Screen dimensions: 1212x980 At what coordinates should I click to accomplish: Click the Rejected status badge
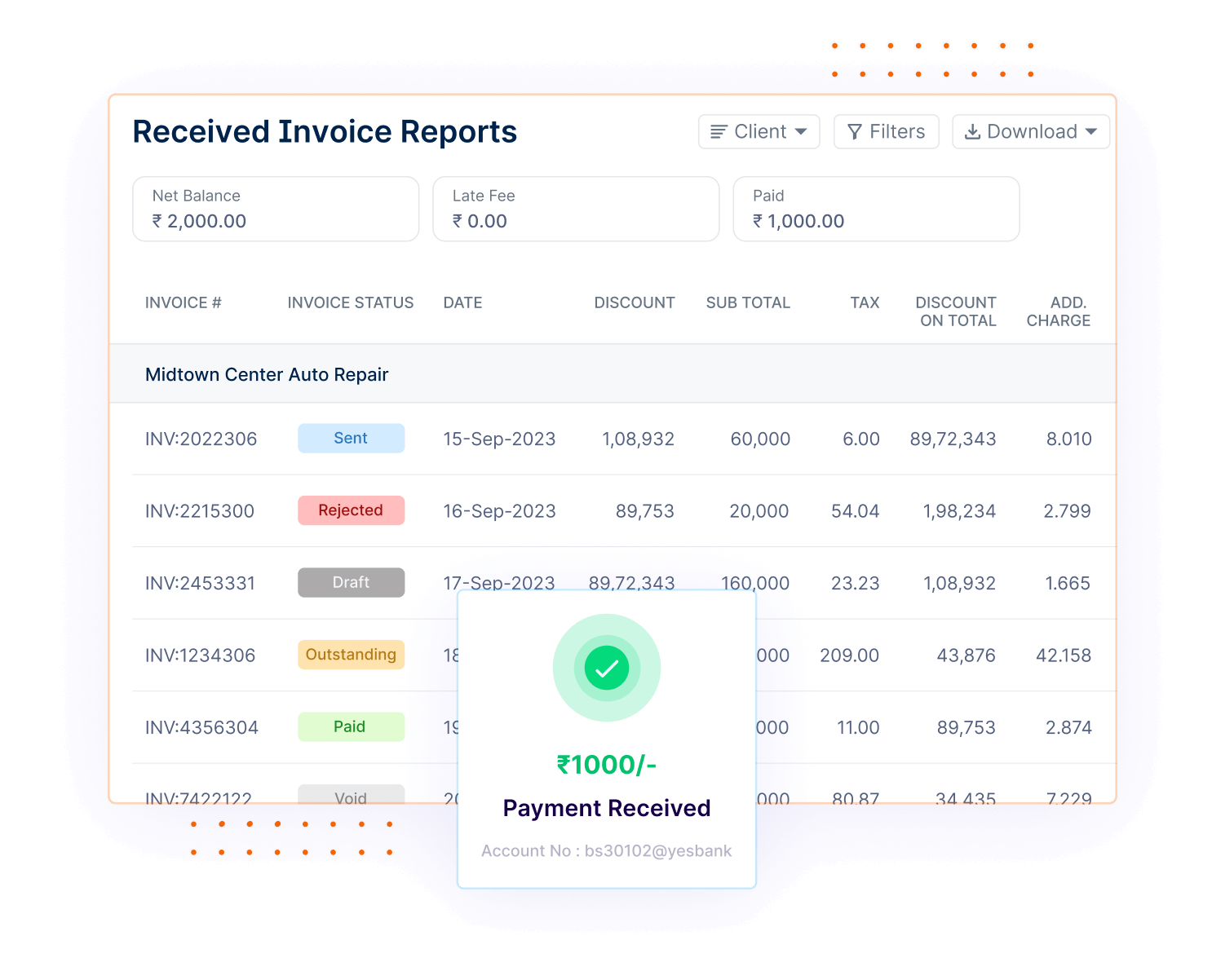click(351, 510)
